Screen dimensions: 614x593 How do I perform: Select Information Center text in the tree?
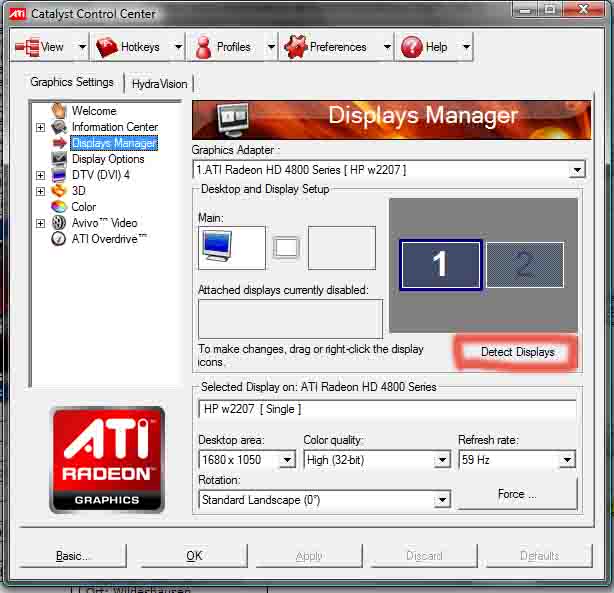click(x=115, y=127)
